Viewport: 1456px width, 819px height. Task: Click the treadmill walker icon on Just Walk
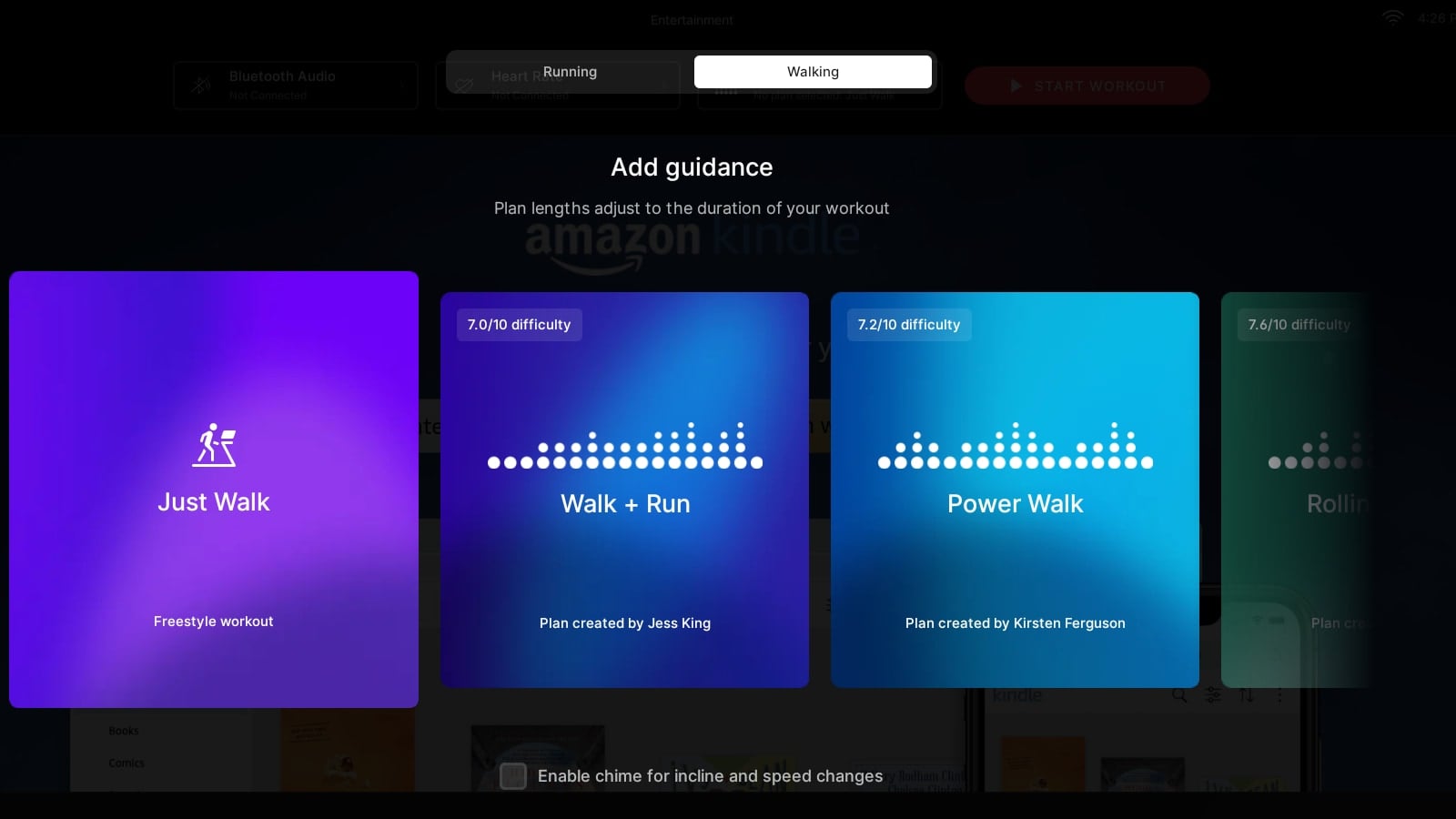pos(214,445)
